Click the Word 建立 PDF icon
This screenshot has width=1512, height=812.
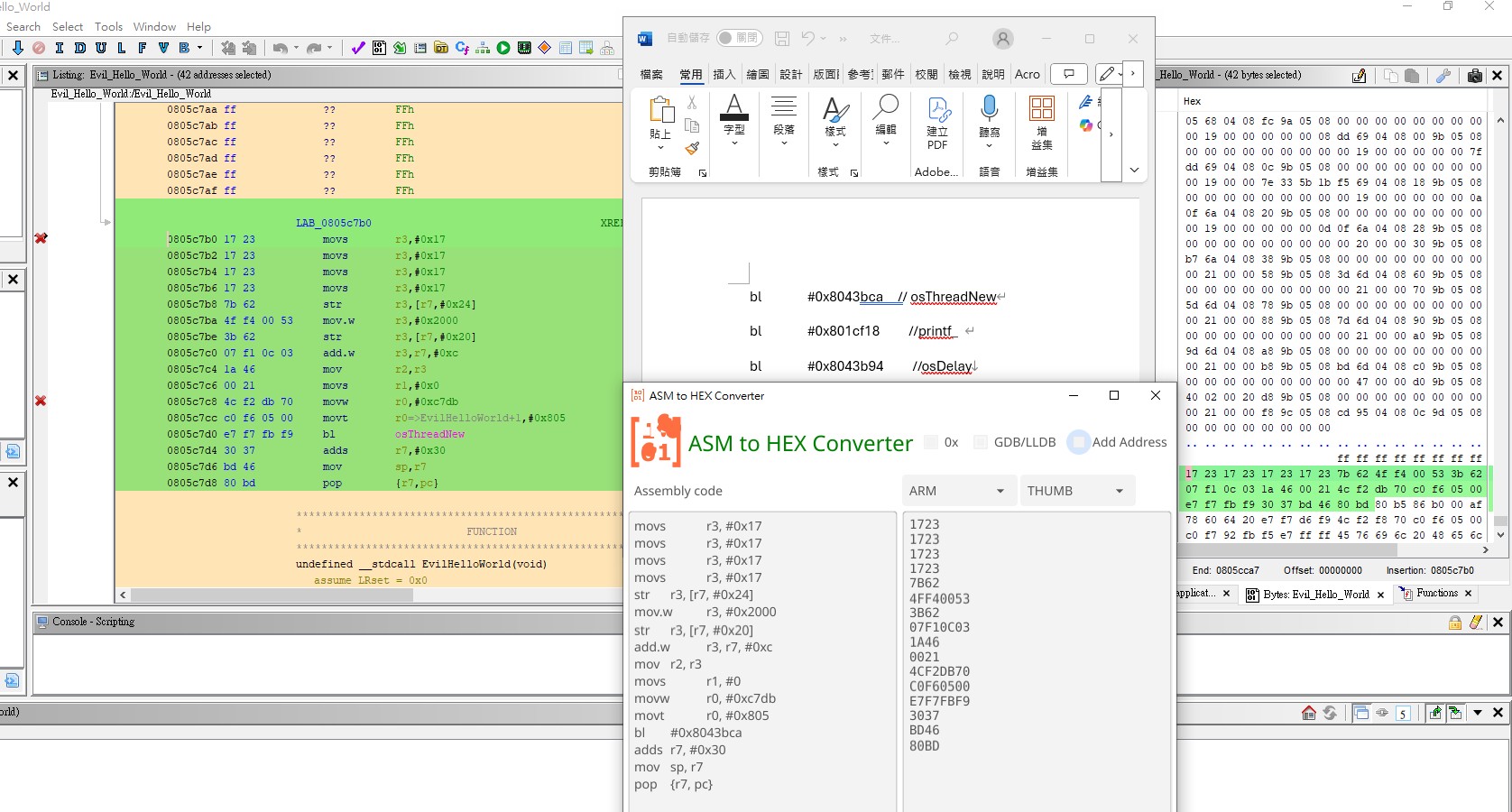[x=938, y=124]
